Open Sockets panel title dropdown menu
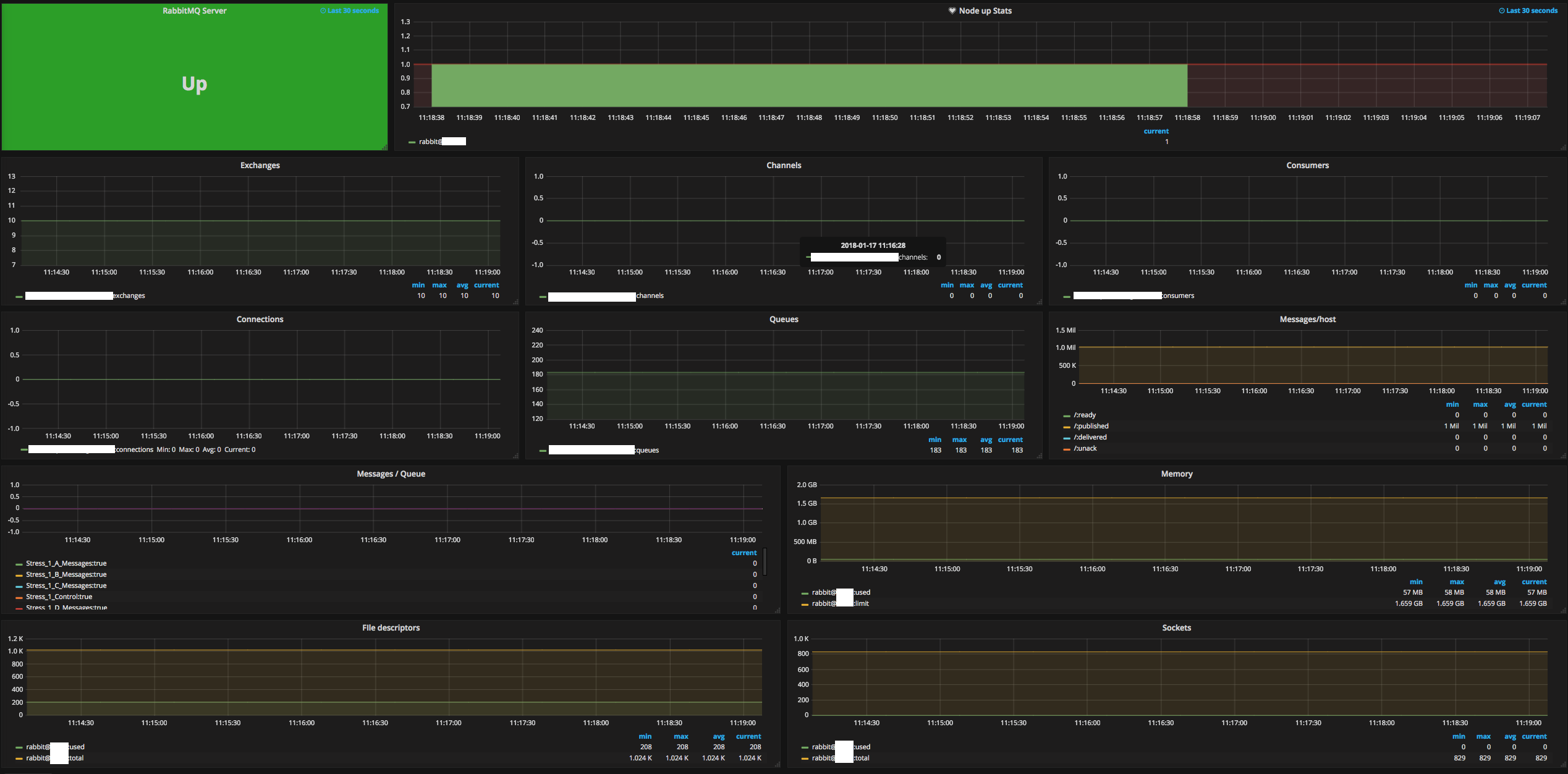Screen dimensions: 1568x774 pos(1176,627)
